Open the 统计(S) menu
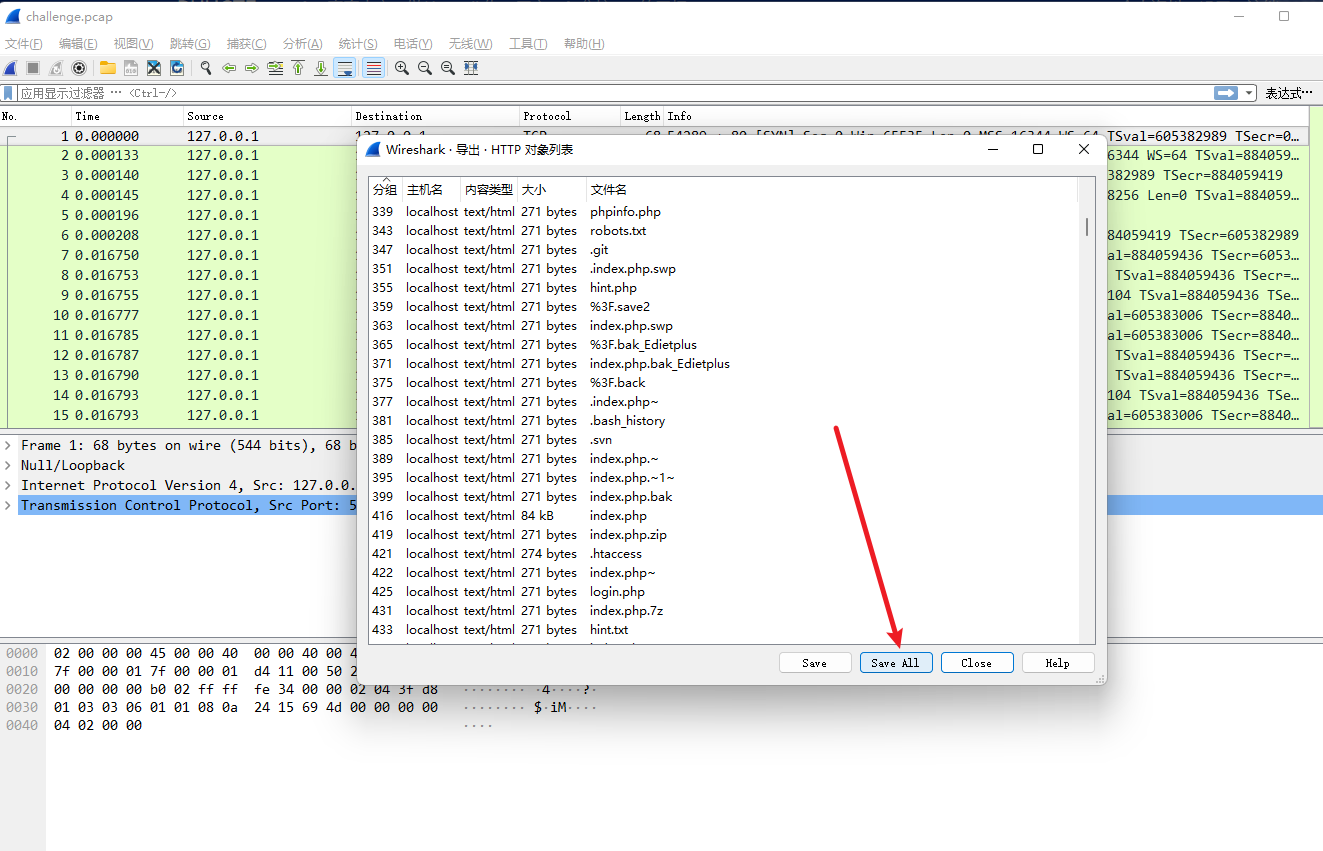This screenshot has width=1323, height=851. click(358, 44)
